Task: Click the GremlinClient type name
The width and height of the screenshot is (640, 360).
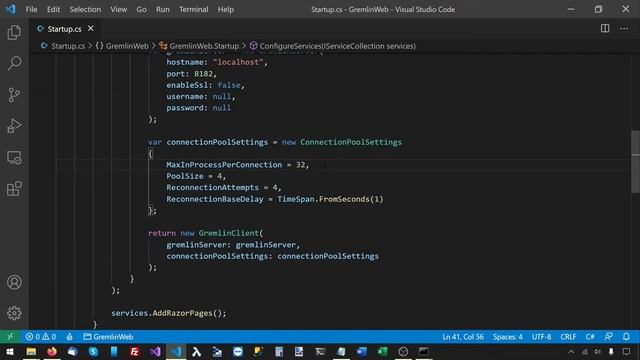Action: click(x=229, y=233)
